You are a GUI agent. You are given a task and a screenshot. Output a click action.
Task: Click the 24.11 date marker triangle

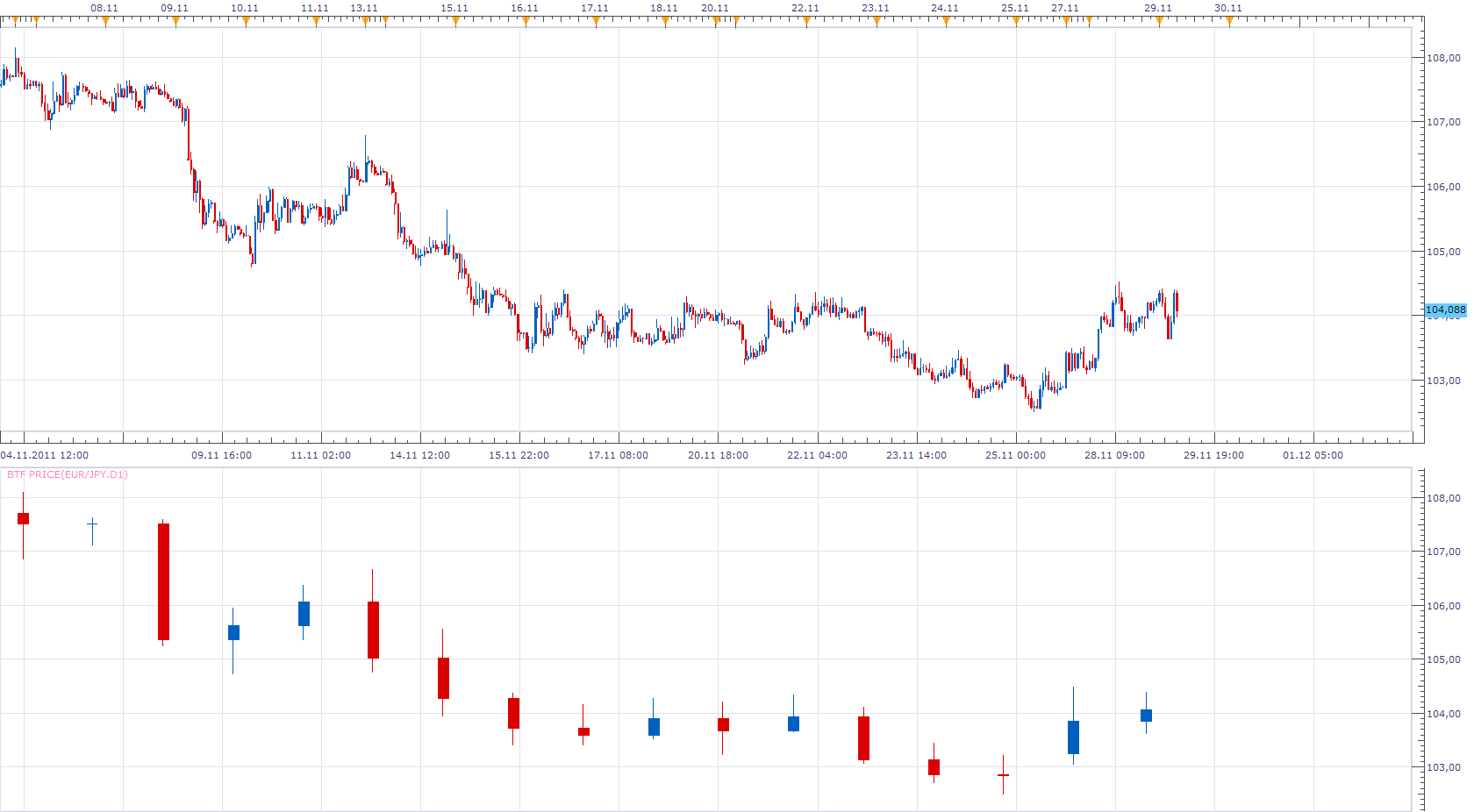(946, 21)
